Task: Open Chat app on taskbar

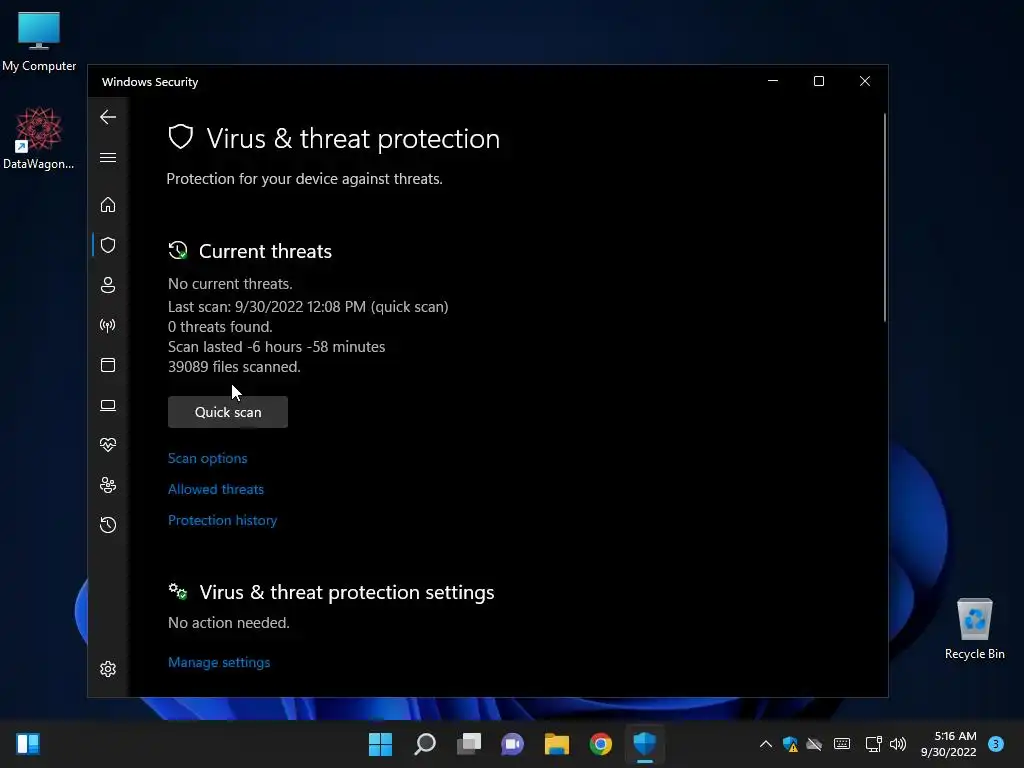Action: pyautogui.click(x=513, y=744)
